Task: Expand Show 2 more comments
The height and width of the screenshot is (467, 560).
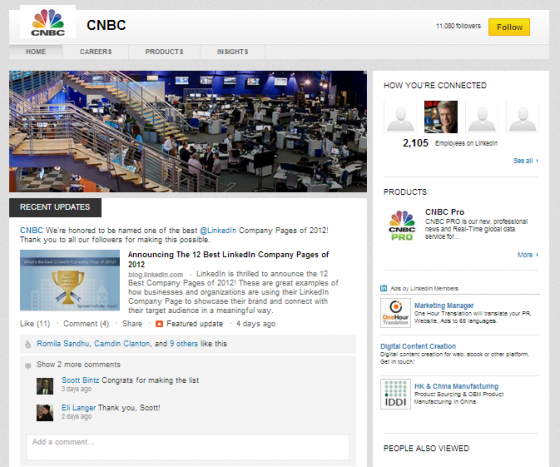Action: [79, 365]
